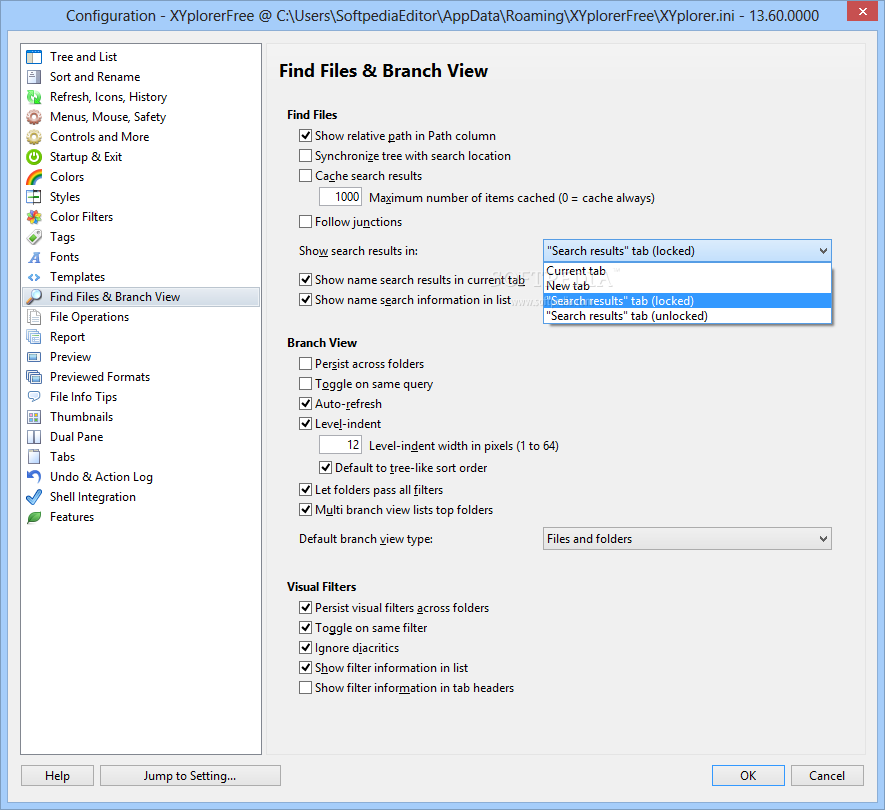The height and width of the screenshot is (810, 885).
Task: Click Level-indent width field
Action: tap(340, 445)
